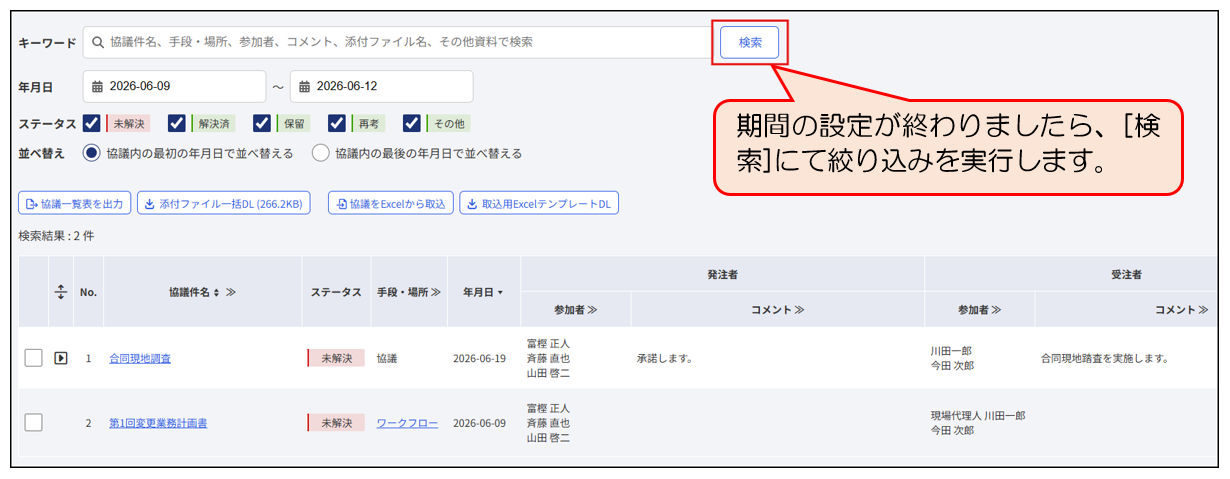The height and width of the screenshot is (479, 1230).
Task: Check the row checkbox for 第1回変更業務計画書
Action: [x=33, y=423]
